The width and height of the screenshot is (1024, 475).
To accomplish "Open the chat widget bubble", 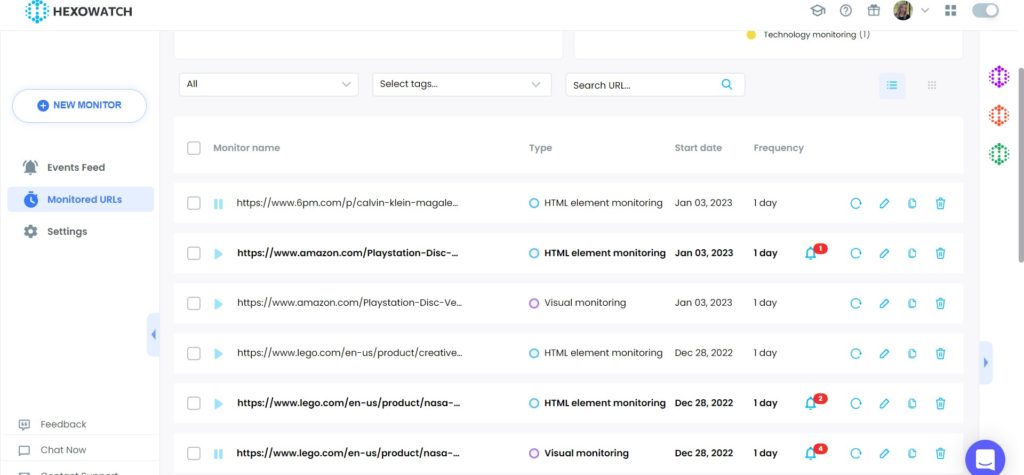I will click(x=985, y=458).
